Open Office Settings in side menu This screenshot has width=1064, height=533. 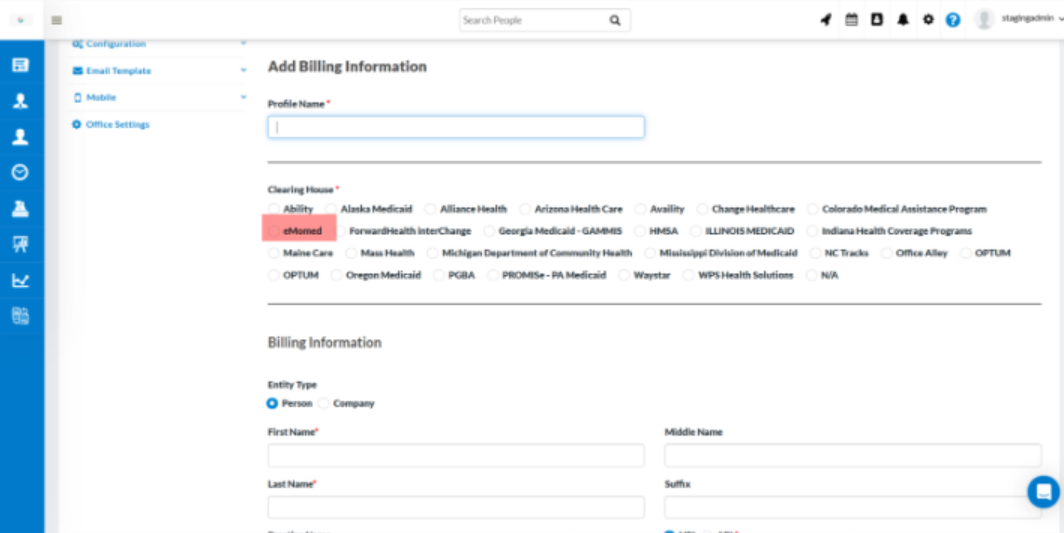117,125
